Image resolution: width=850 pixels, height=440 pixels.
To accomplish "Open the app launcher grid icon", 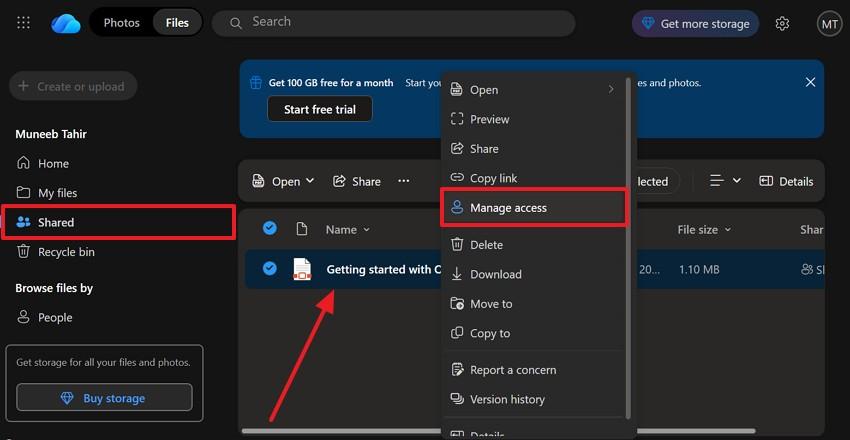I will coord(23,23).
